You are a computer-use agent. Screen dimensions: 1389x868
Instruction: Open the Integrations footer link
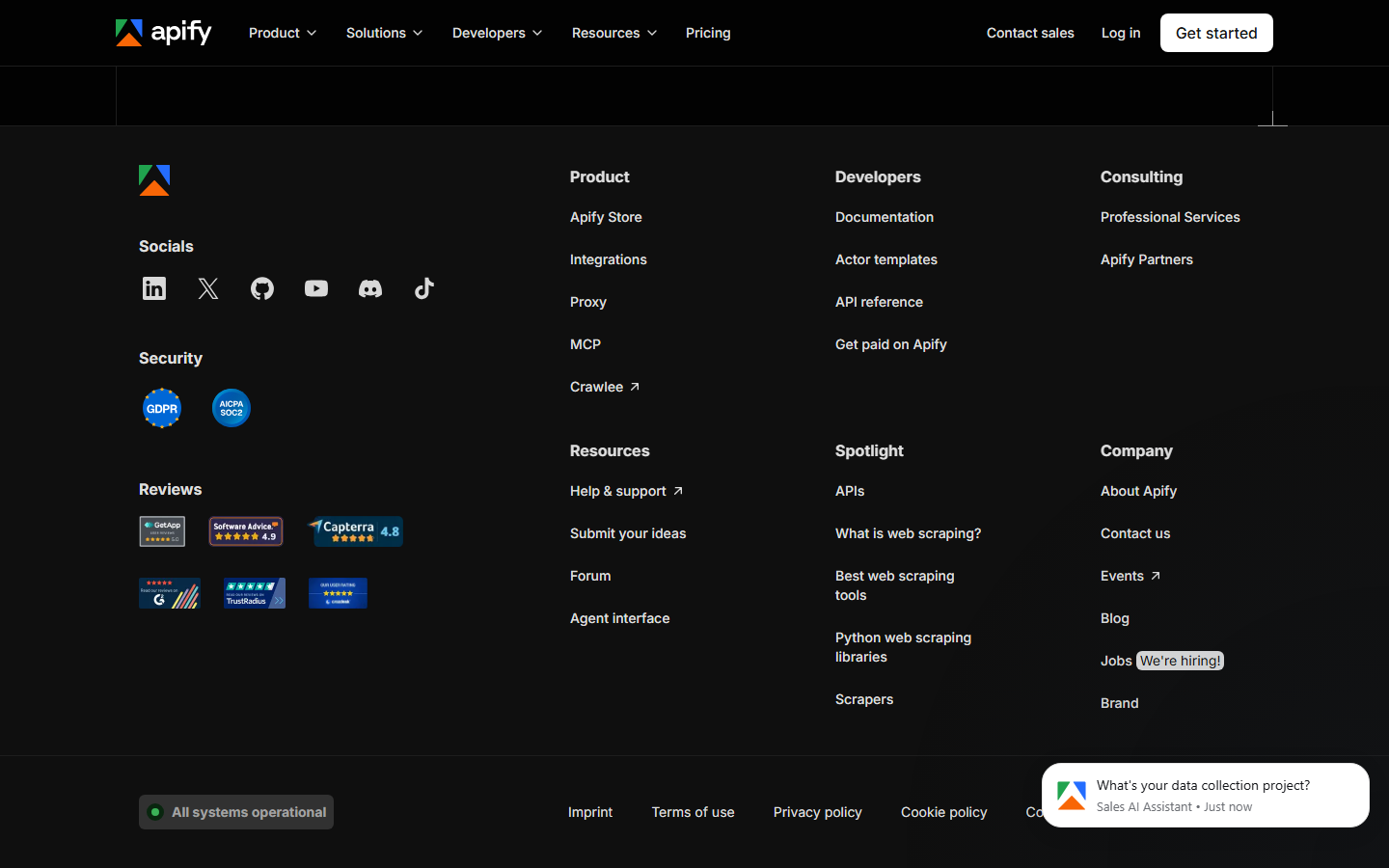609,259
